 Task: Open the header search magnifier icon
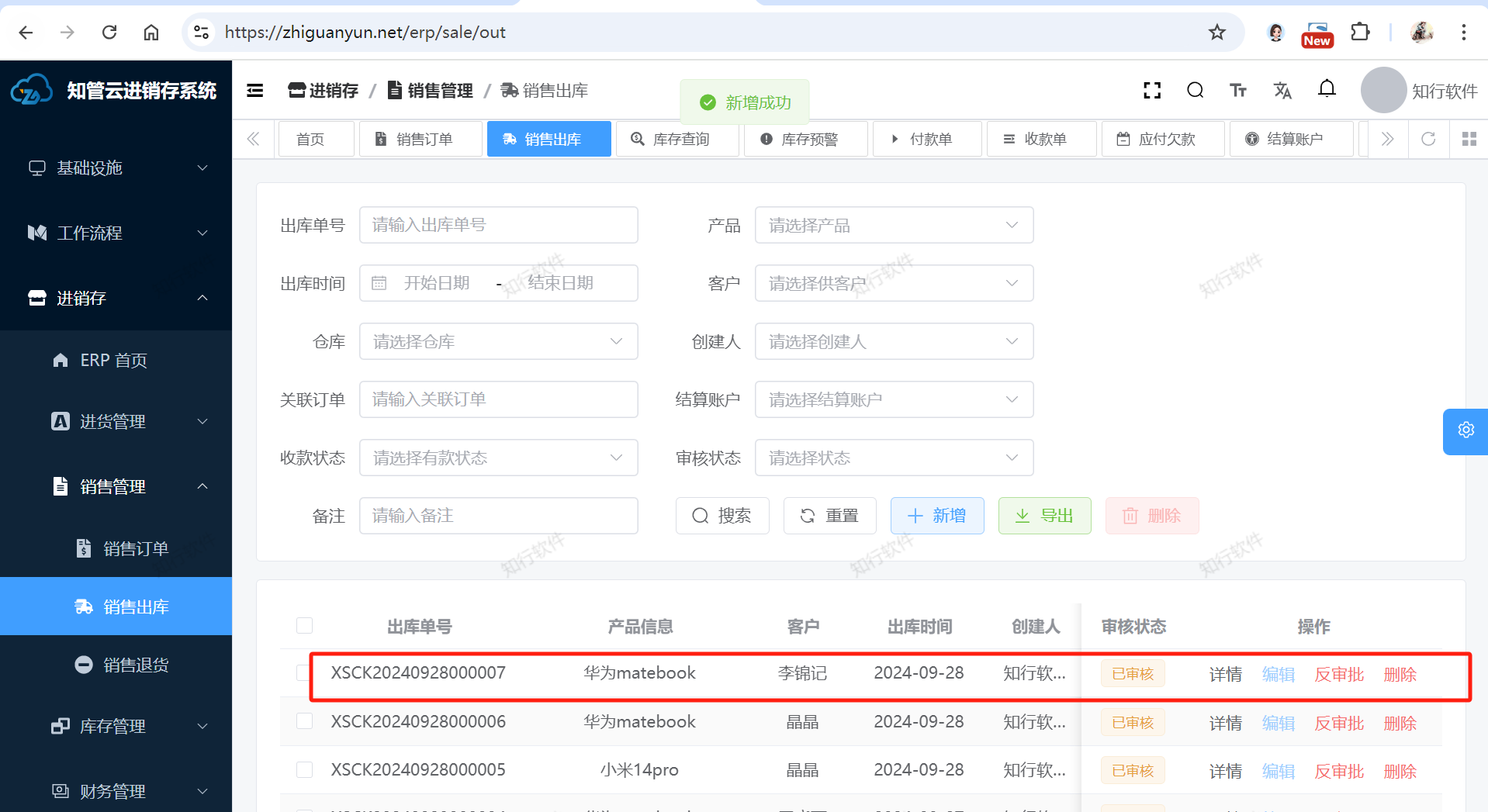point(1195,91)
